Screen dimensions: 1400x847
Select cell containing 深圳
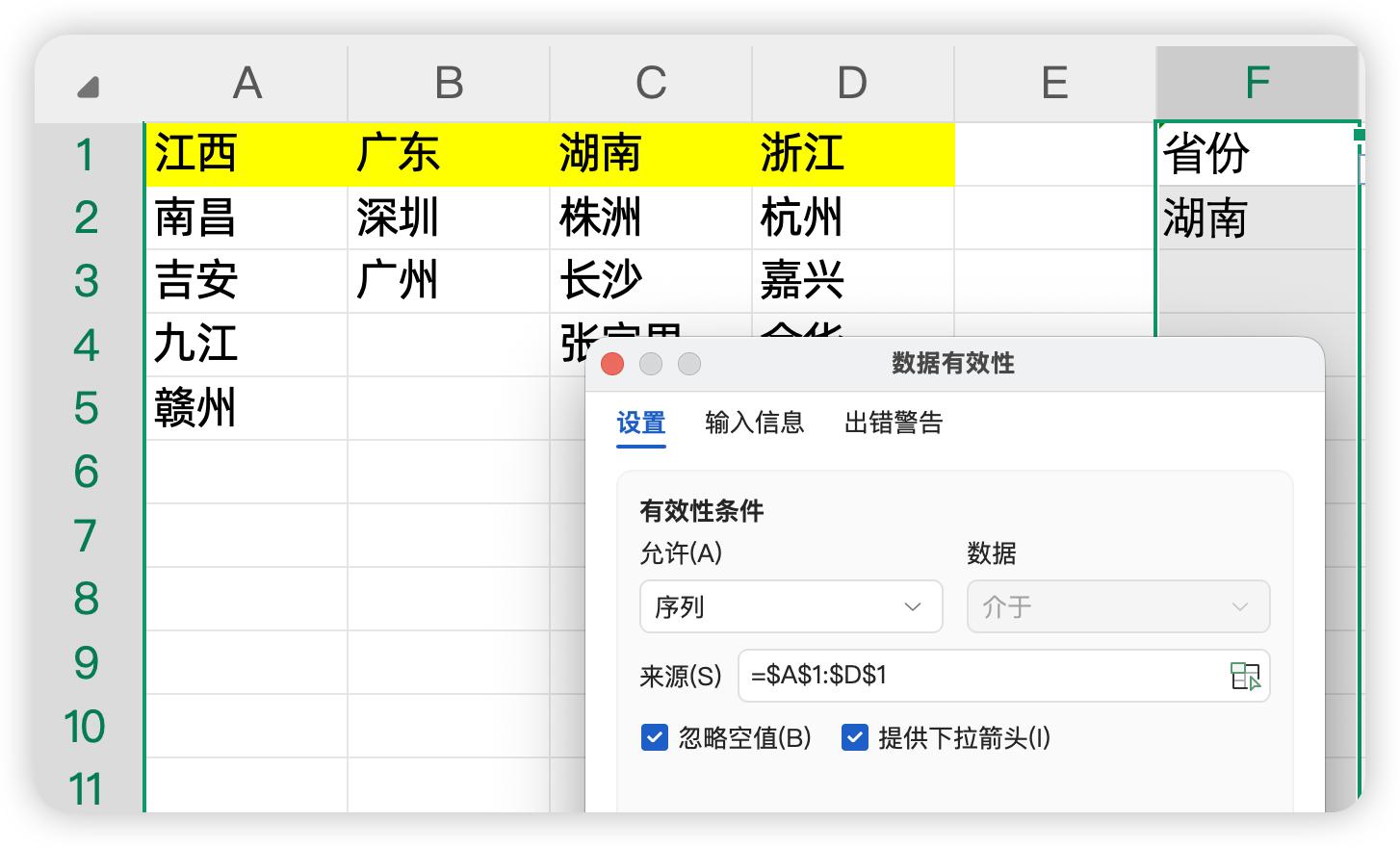(x=448, y=218)
